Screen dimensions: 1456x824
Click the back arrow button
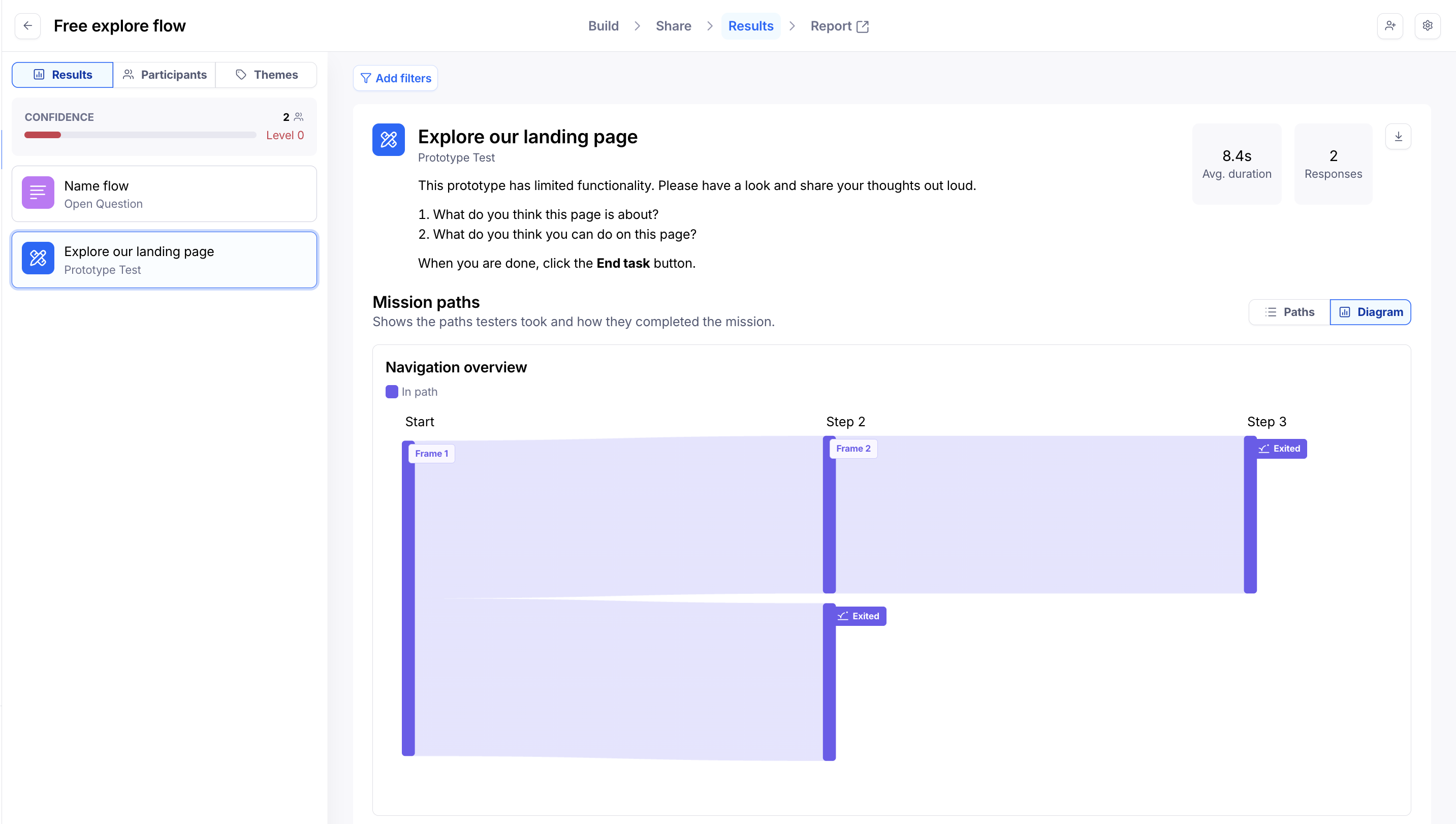point(28,26)
